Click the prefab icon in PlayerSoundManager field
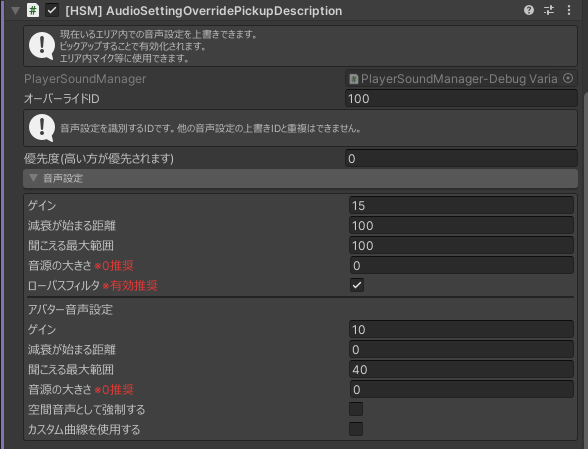Screen dimensions: 588x449 (x=353, y=79)
